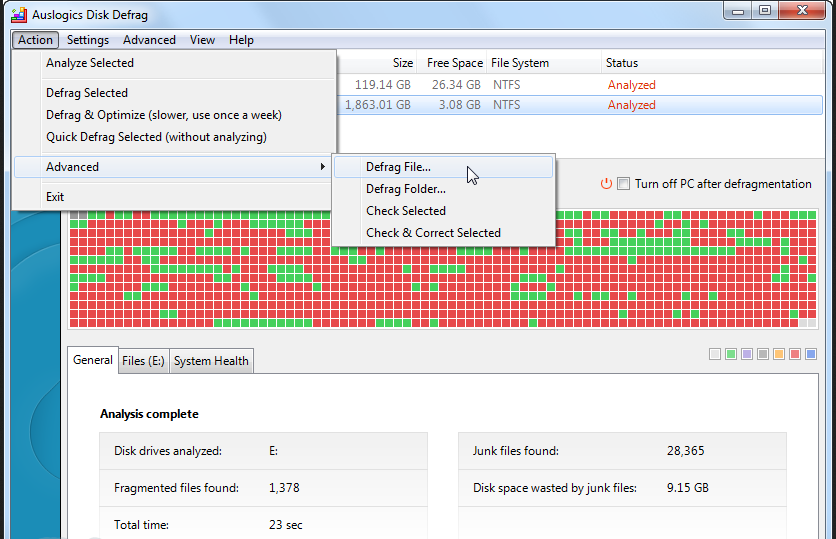Click the Junk files found value 28,365

(686, 451)
